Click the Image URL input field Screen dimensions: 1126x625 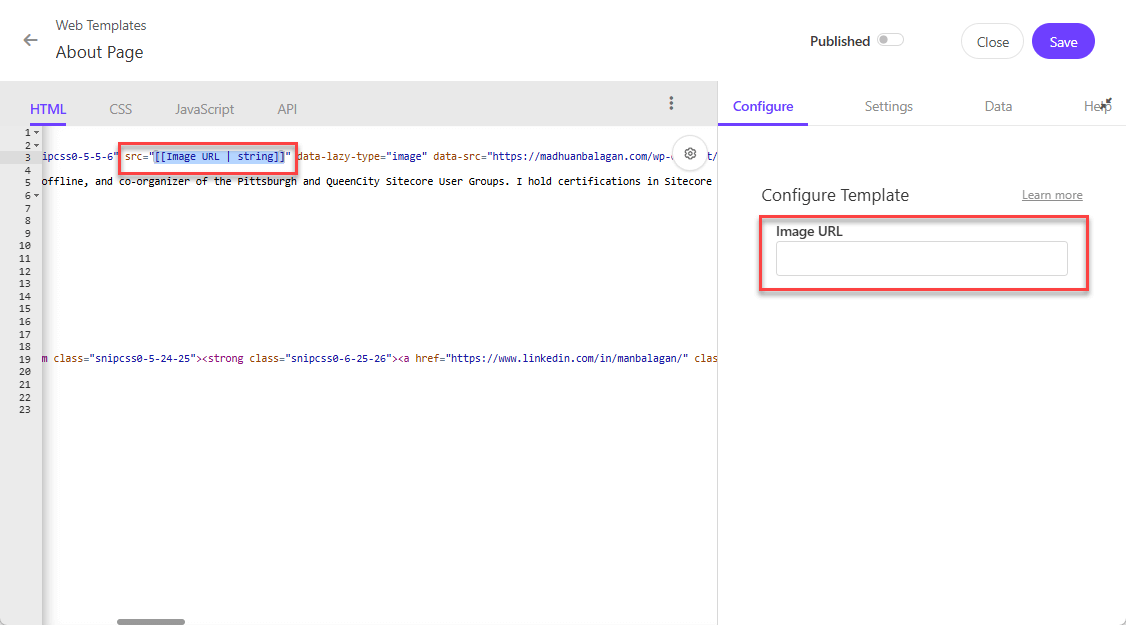[921, 259]
